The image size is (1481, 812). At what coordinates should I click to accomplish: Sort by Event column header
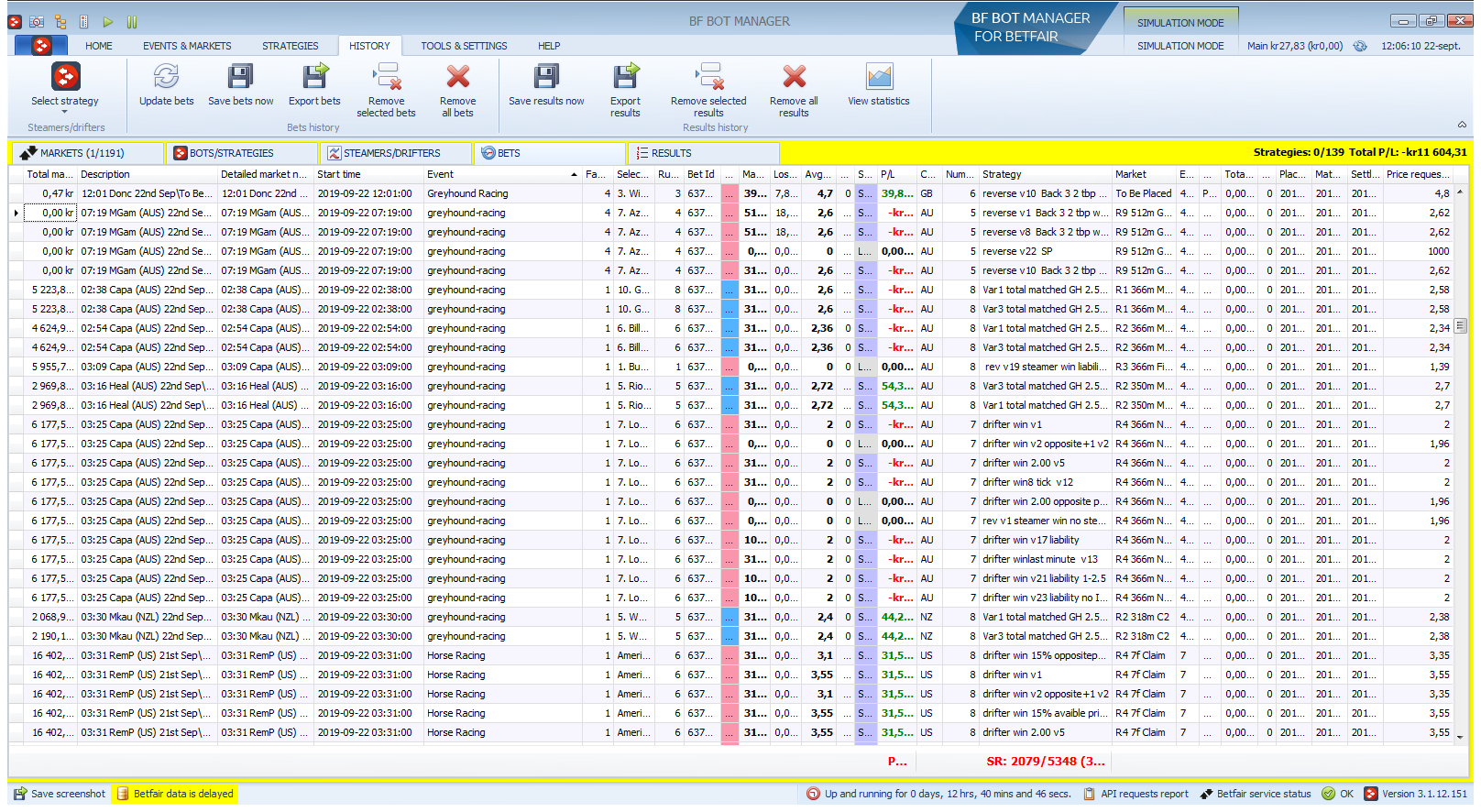503,174
